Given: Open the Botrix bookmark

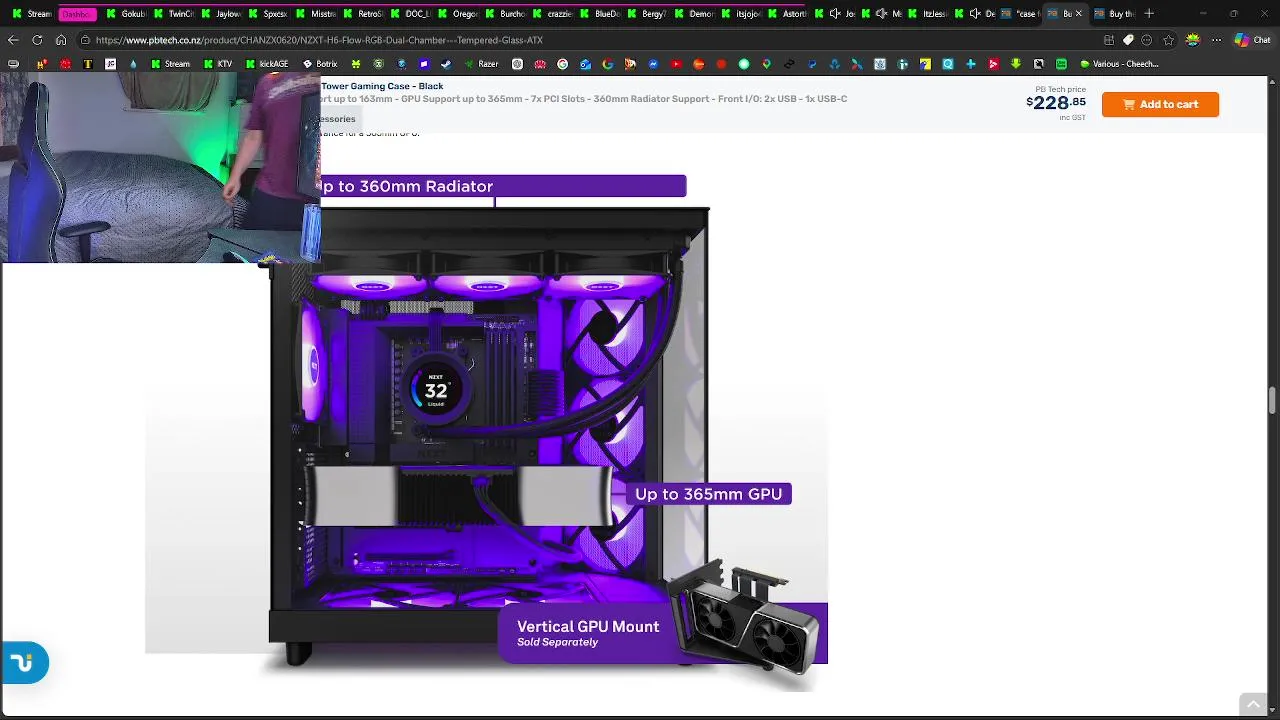Looking at the screenshot, I should tap(320, 64).
